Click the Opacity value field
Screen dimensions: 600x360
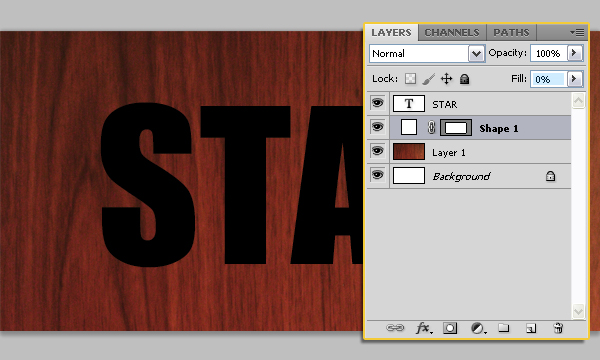coord(549,54)
